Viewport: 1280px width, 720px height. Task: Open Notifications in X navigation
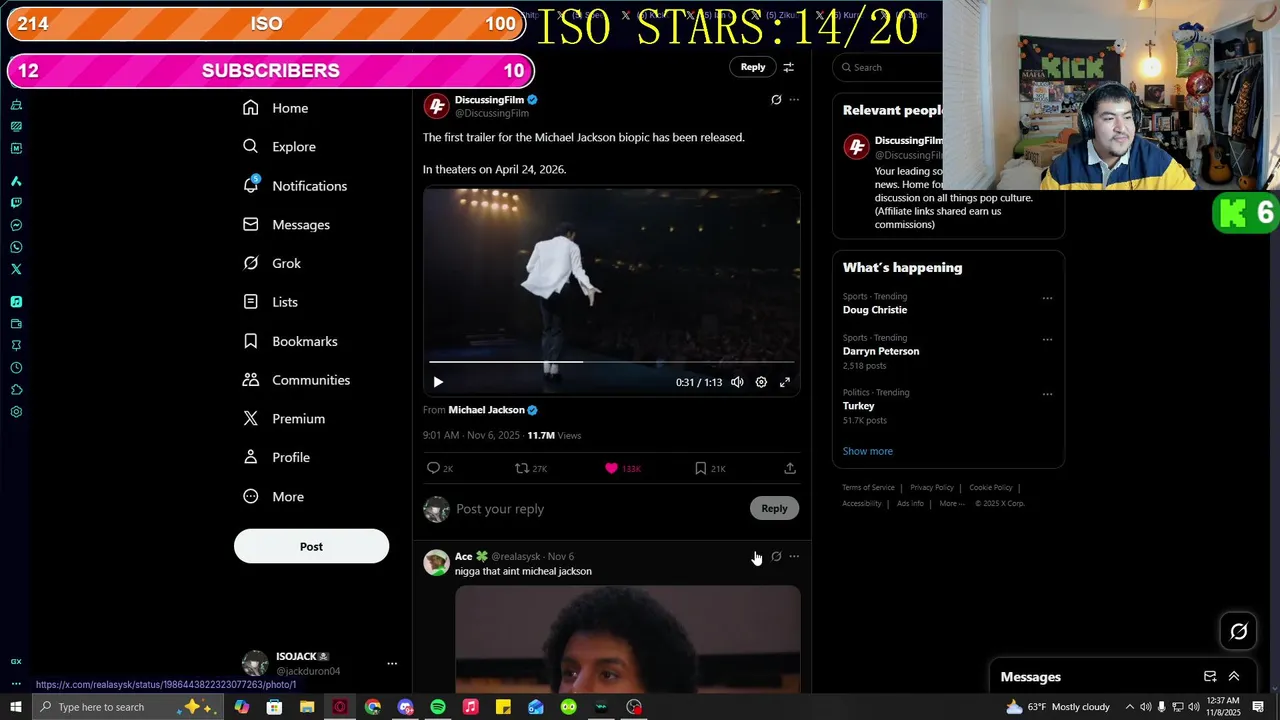tap(295, 186)
